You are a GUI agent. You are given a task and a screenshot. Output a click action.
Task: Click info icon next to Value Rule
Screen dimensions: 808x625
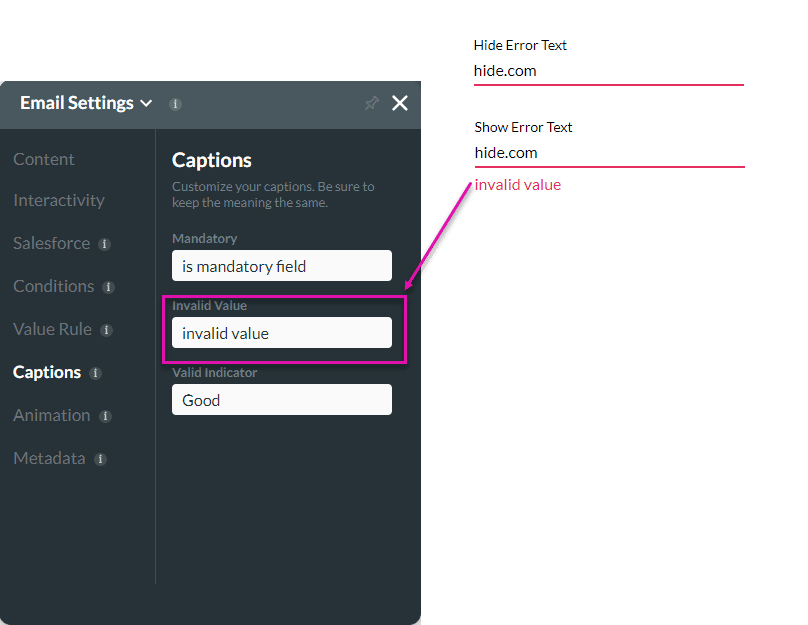click(106, 330)
